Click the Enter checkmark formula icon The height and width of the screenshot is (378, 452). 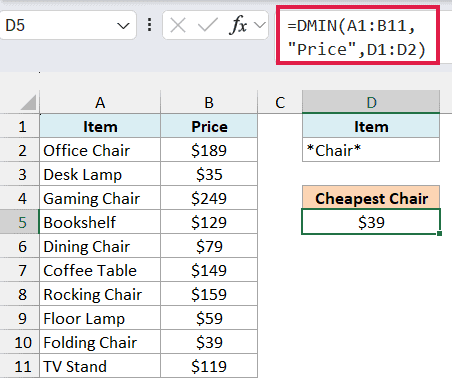(208, 25)
